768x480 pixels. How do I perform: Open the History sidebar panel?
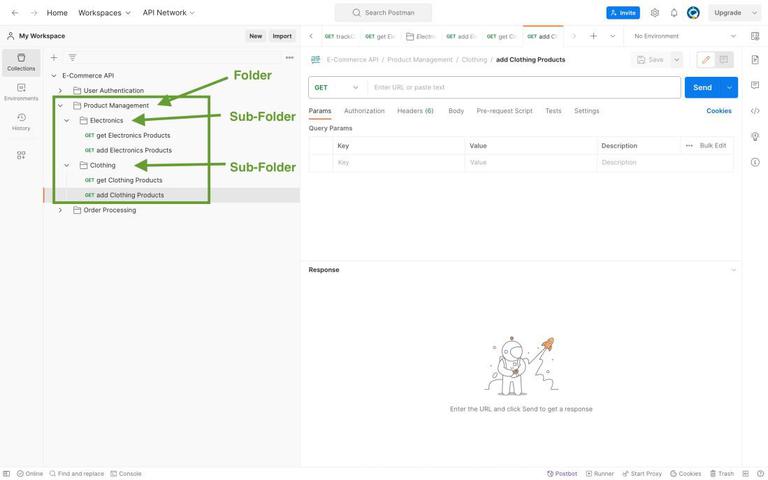click(x=21, y=122)
